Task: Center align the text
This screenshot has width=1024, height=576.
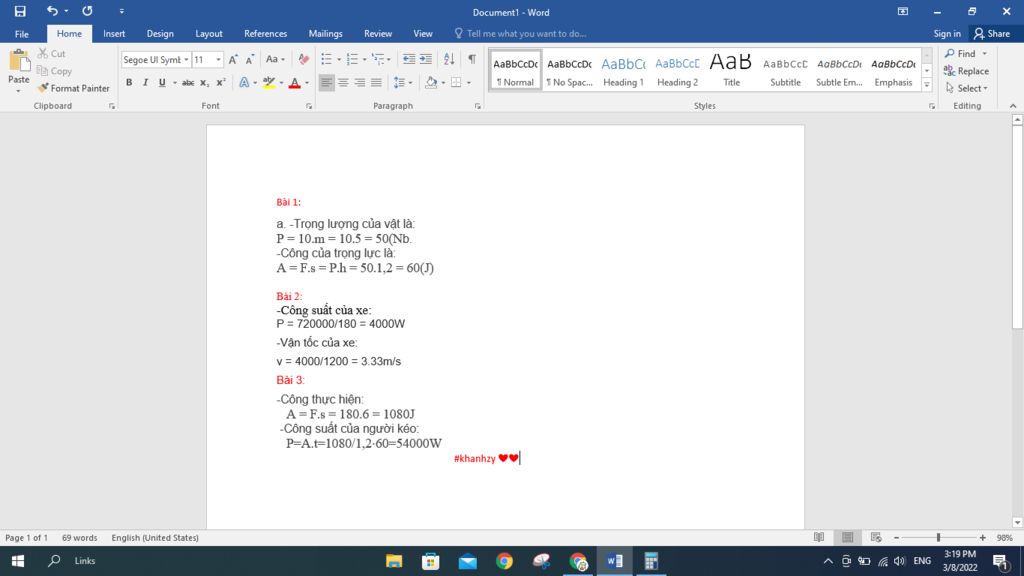Action: click(x=343, y=83)
